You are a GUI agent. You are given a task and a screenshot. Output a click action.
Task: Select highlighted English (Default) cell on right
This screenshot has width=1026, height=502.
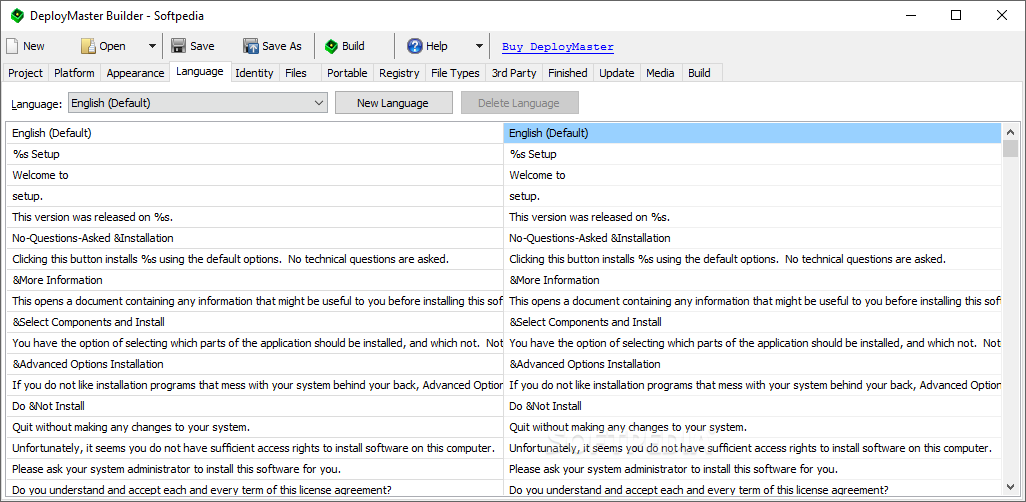pos(752,133)
